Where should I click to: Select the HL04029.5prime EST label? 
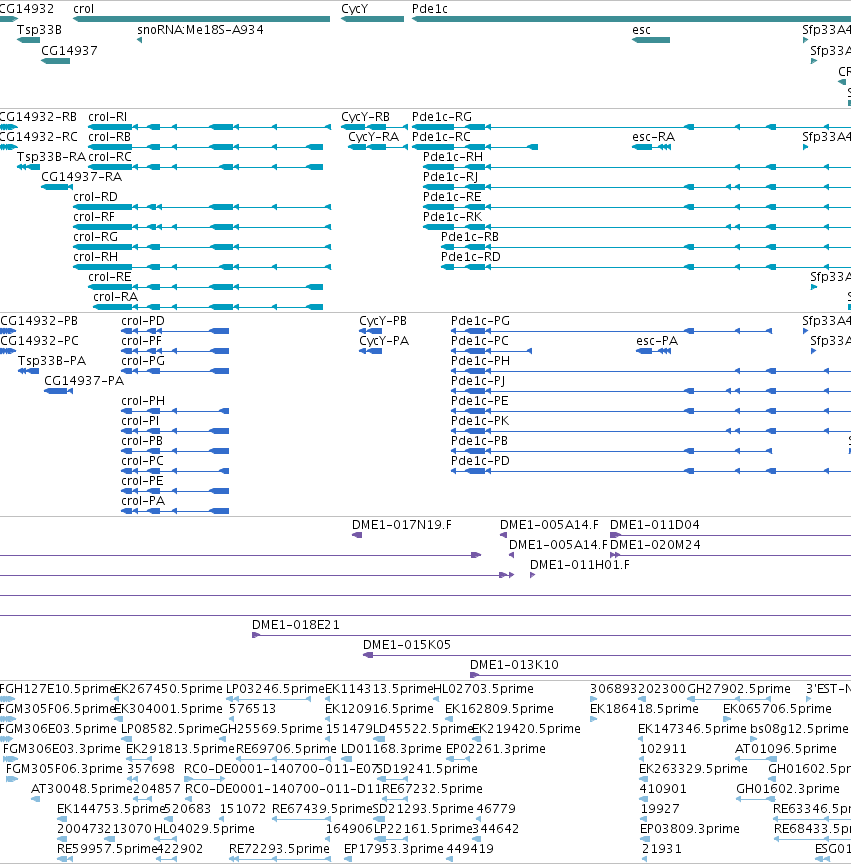[204, 829]
